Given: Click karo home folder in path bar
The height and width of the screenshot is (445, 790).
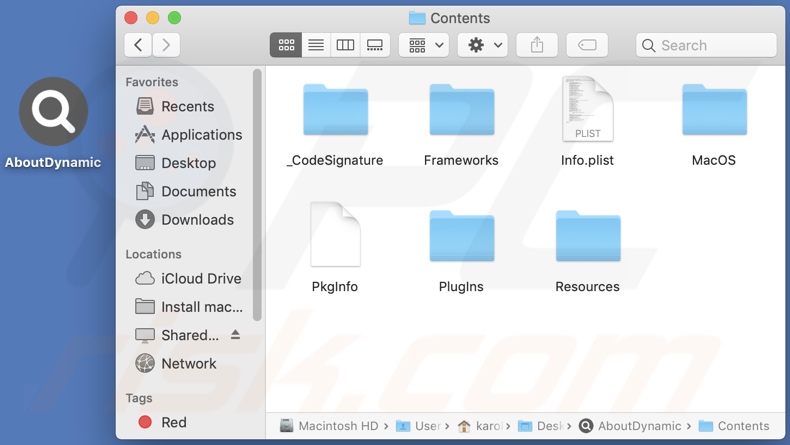Looking at the screenshot, I should [480, 426].
